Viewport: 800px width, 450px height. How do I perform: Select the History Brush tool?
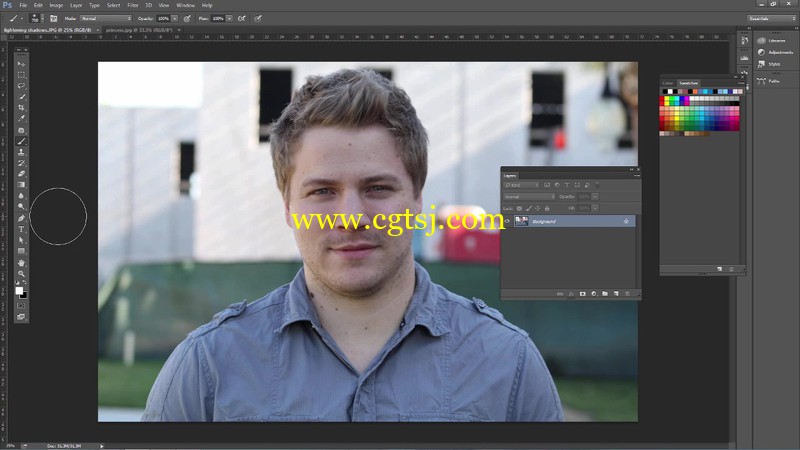click(x=21, y=163)
